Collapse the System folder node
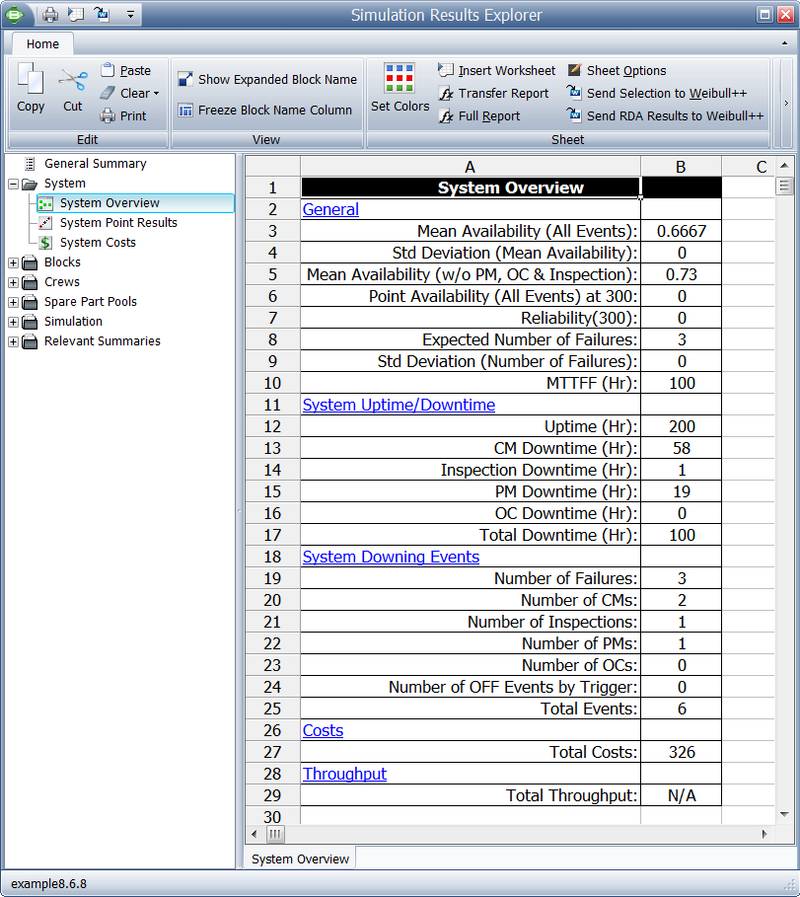 (x=13, y=184)
